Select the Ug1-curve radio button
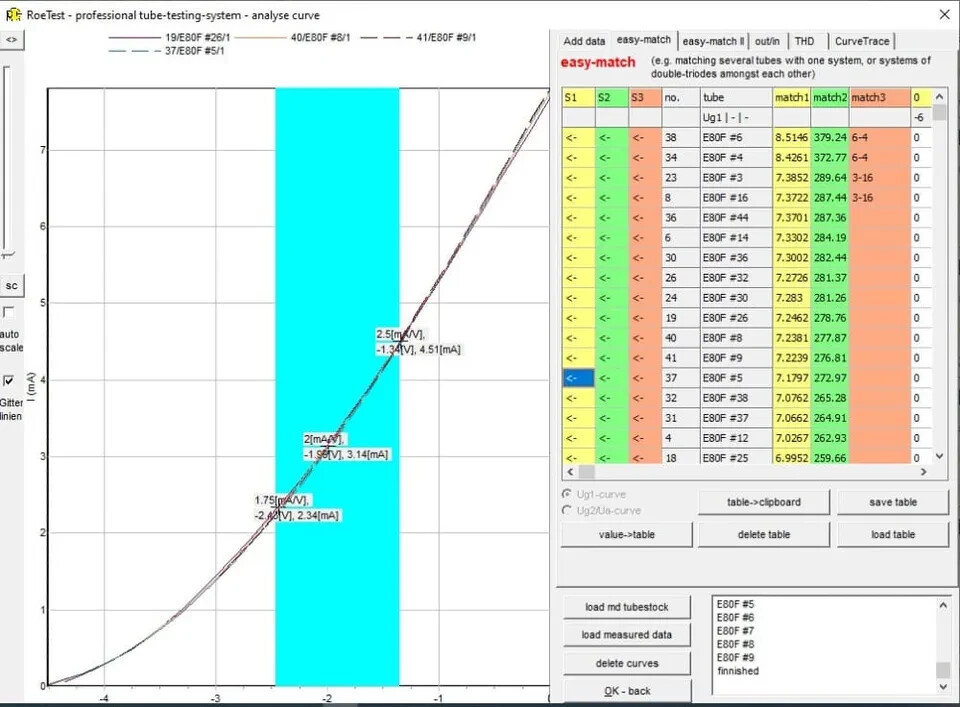 pyautogui.click(x=567, y=494)
